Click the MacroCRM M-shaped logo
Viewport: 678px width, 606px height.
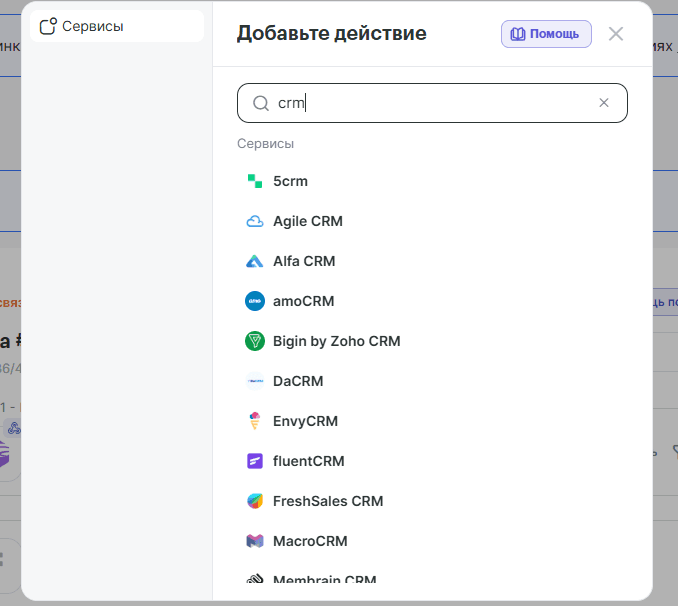[255, 541]
